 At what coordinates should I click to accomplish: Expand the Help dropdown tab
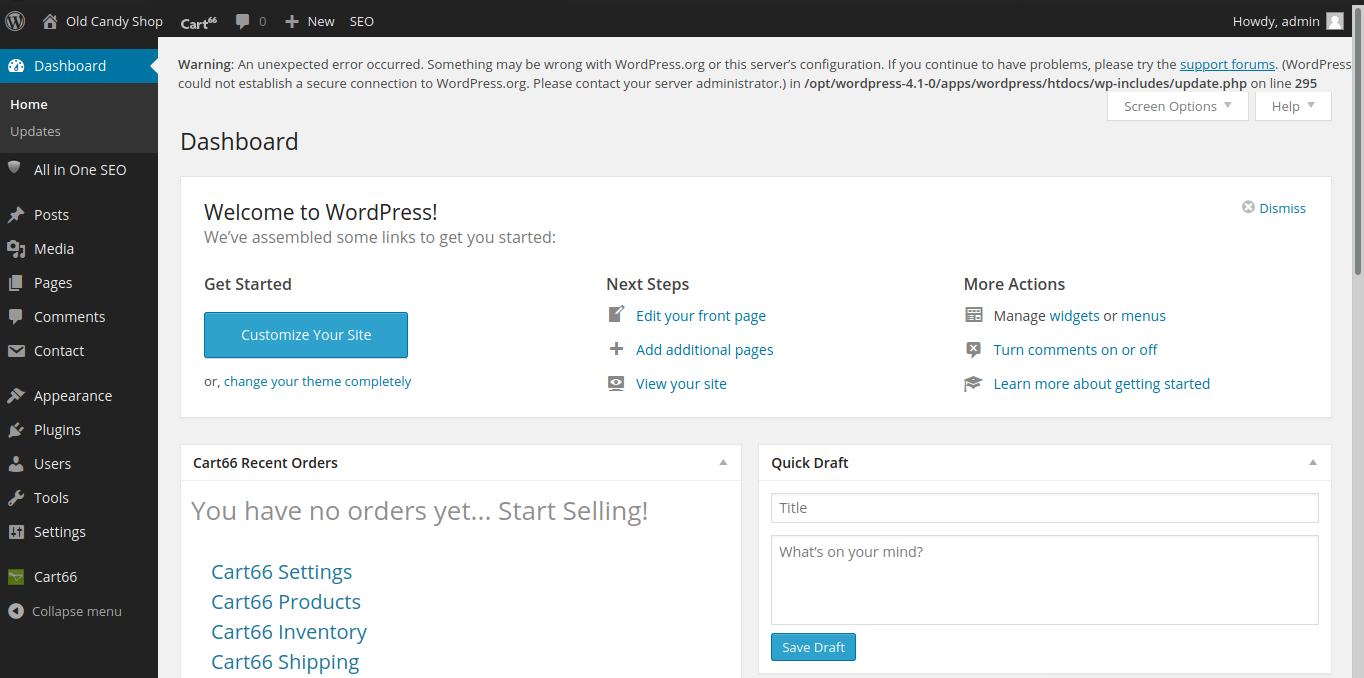coord(1293,106)
